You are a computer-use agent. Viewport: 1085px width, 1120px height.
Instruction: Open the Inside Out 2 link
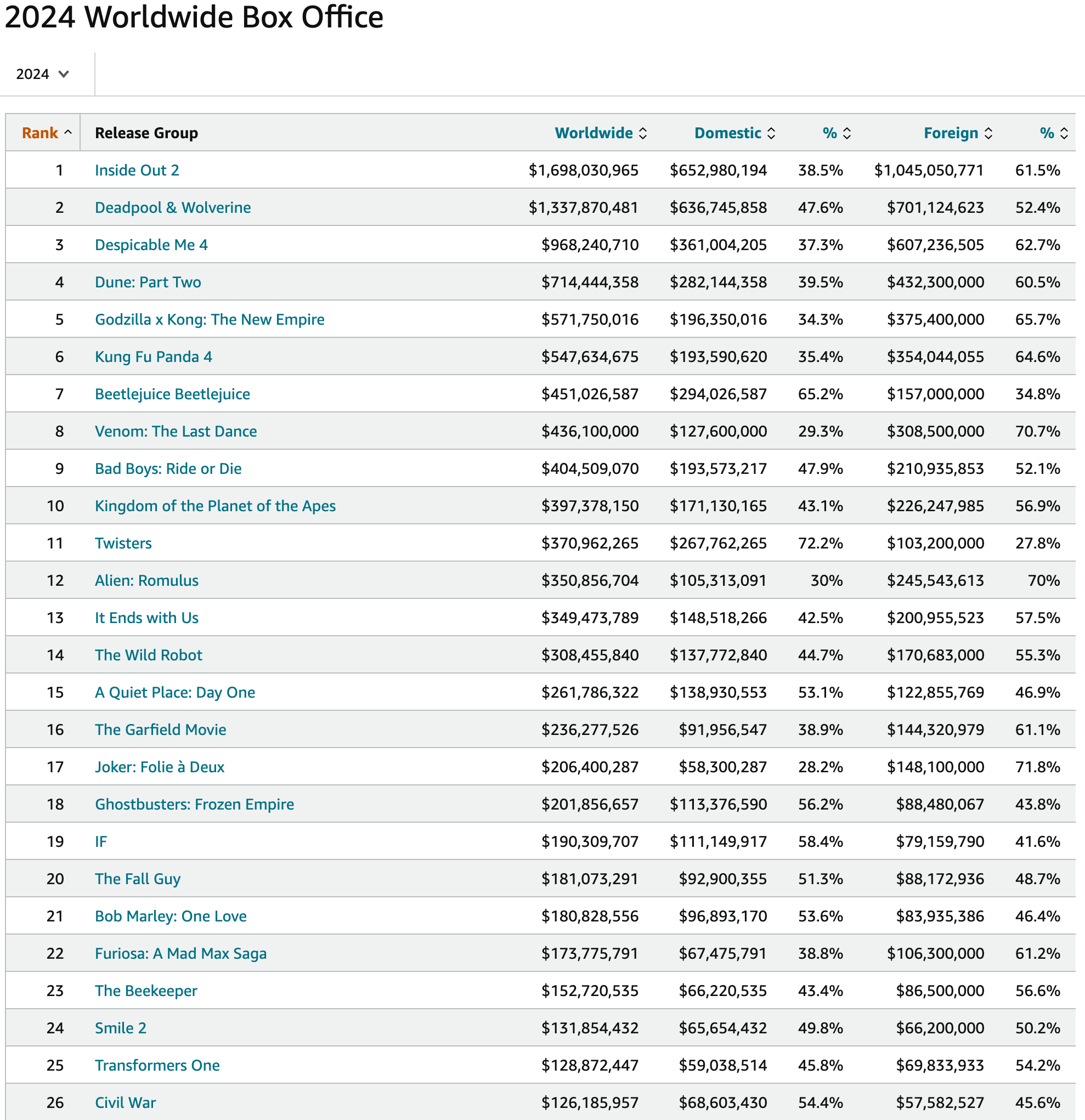[x=137, y=170]
